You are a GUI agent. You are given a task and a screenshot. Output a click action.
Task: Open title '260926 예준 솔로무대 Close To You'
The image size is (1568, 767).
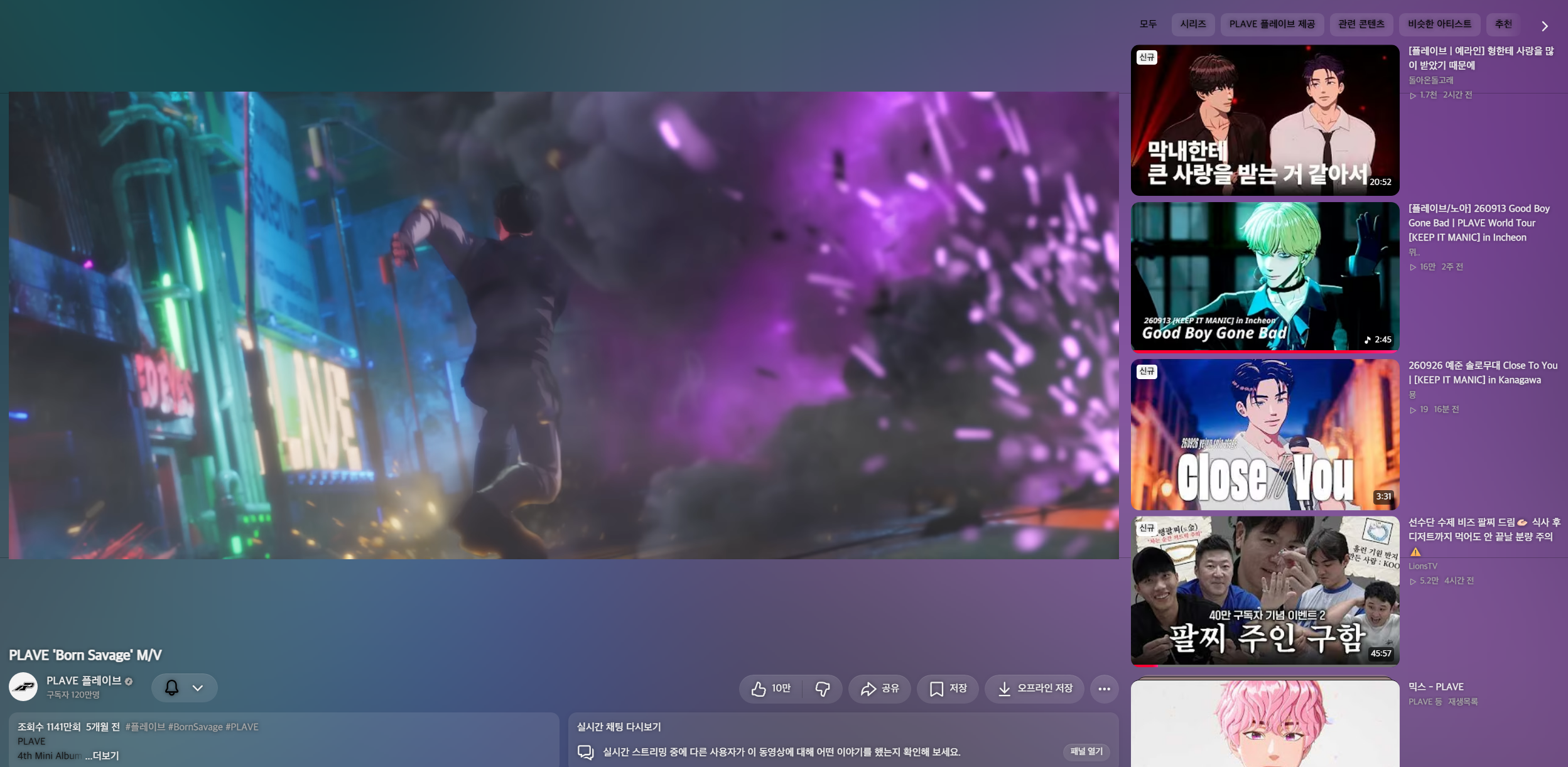coord(1483,372)
